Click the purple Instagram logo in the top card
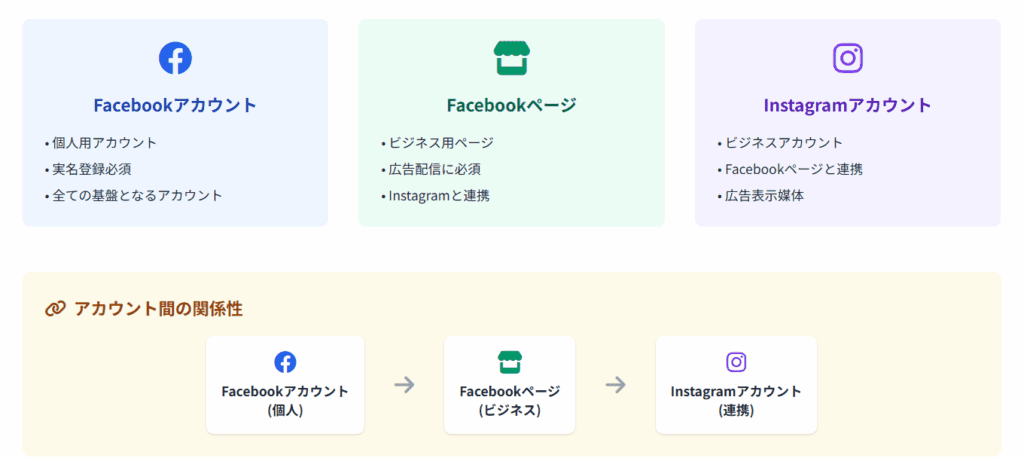This screenshot has height=458, width=1024. tap(847, 58)
